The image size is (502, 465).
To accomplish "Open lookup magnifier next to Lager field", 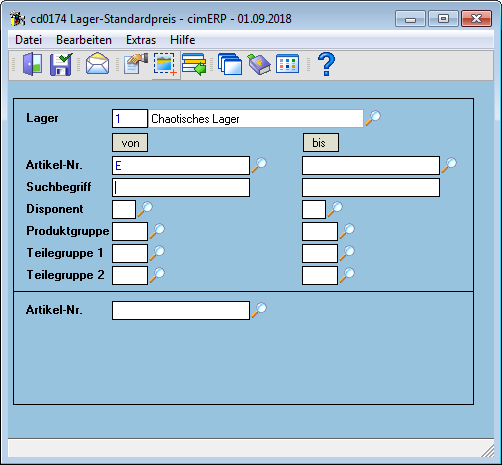I will click(373, 118).
